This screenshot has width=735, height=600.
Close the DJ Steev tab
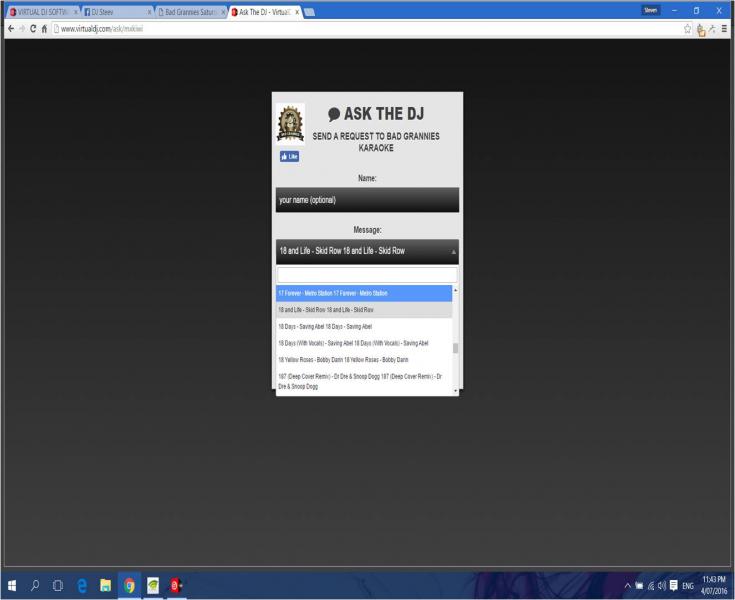click(150, 12)
